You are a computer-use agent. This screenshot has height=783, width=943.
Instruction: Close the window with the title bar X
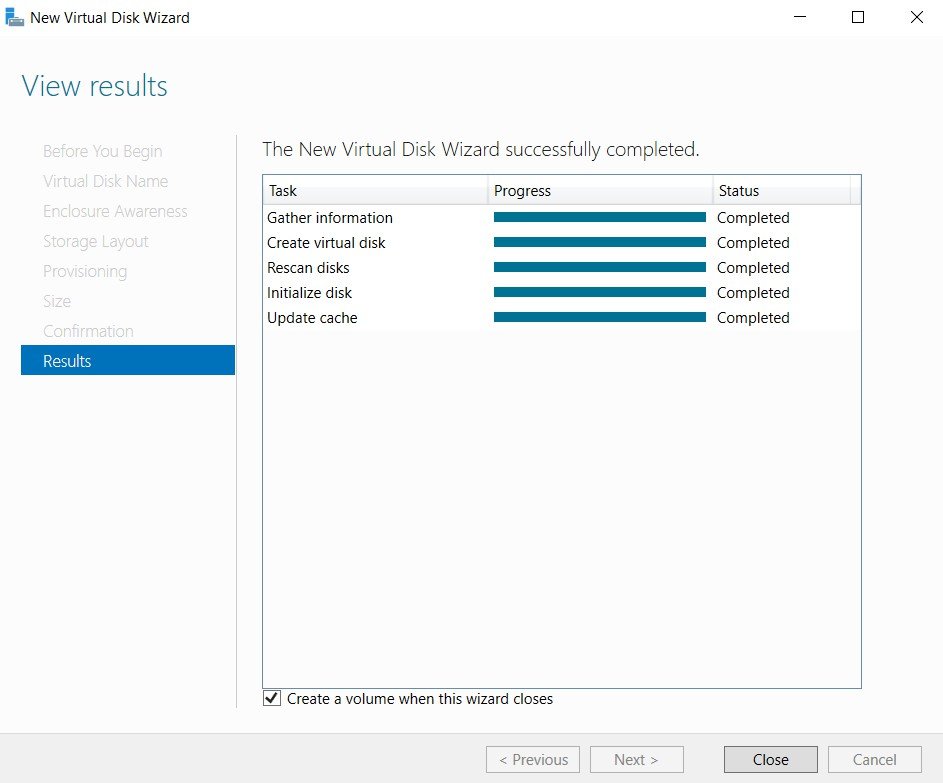[x=916, y=17]
